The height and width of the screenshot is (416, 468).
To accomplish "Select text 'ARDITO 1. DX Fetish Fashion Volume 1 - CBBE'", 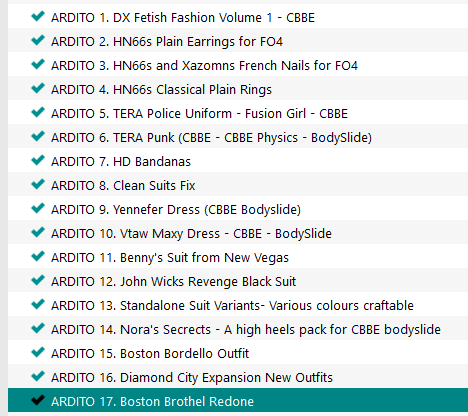I will point(183,18).
